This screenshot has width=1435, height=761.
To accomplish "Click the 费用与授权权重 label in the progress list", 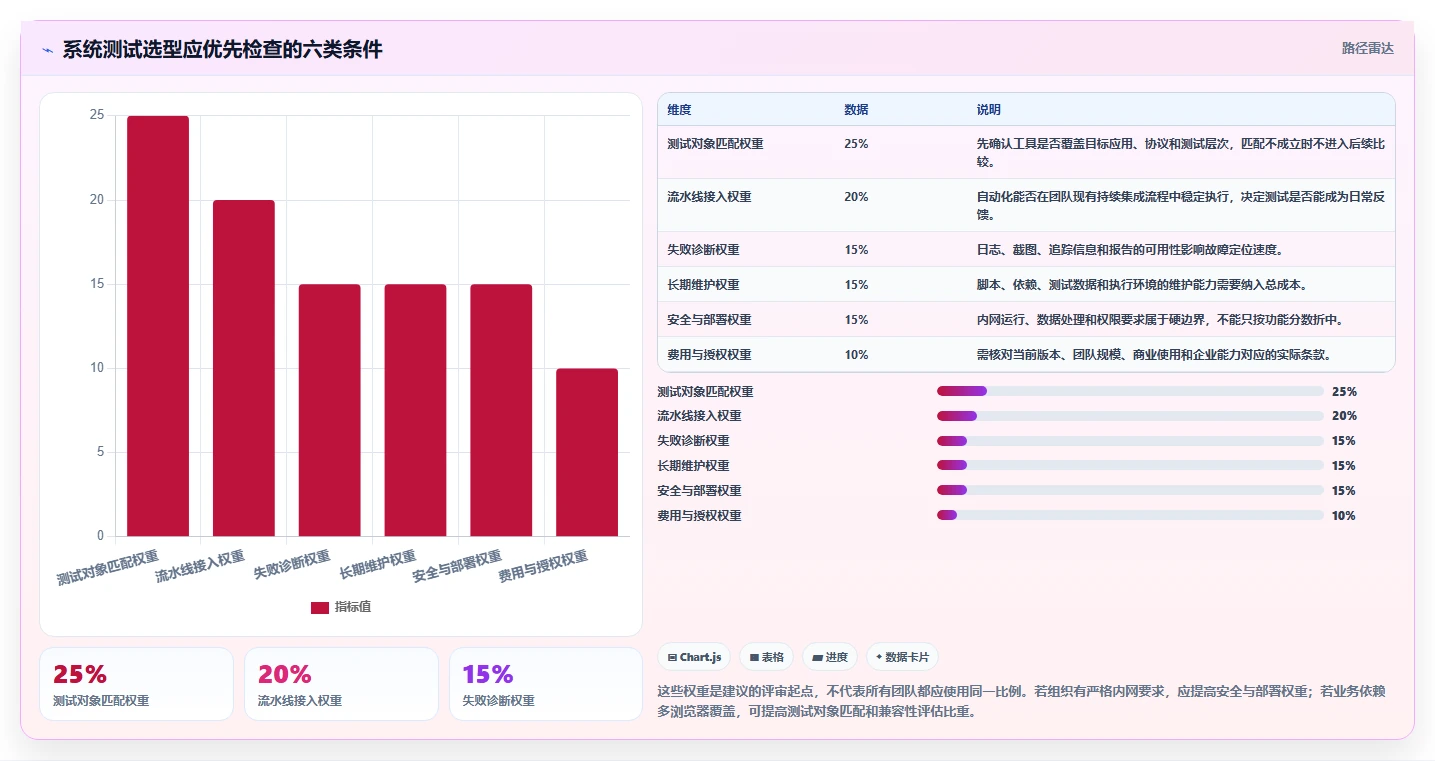I will 699,516.
